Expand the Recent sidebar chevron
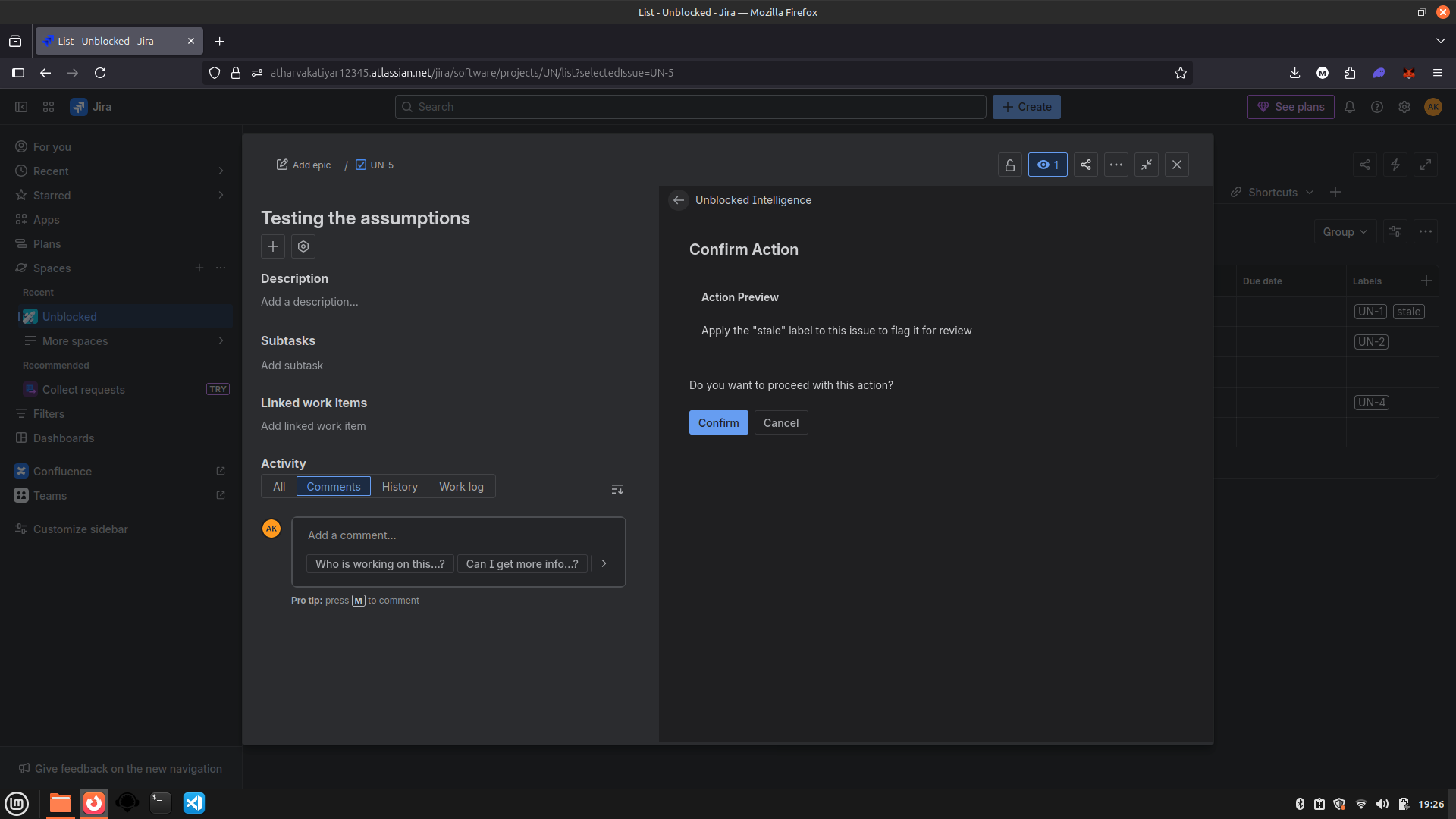 (x=221, y=171)
